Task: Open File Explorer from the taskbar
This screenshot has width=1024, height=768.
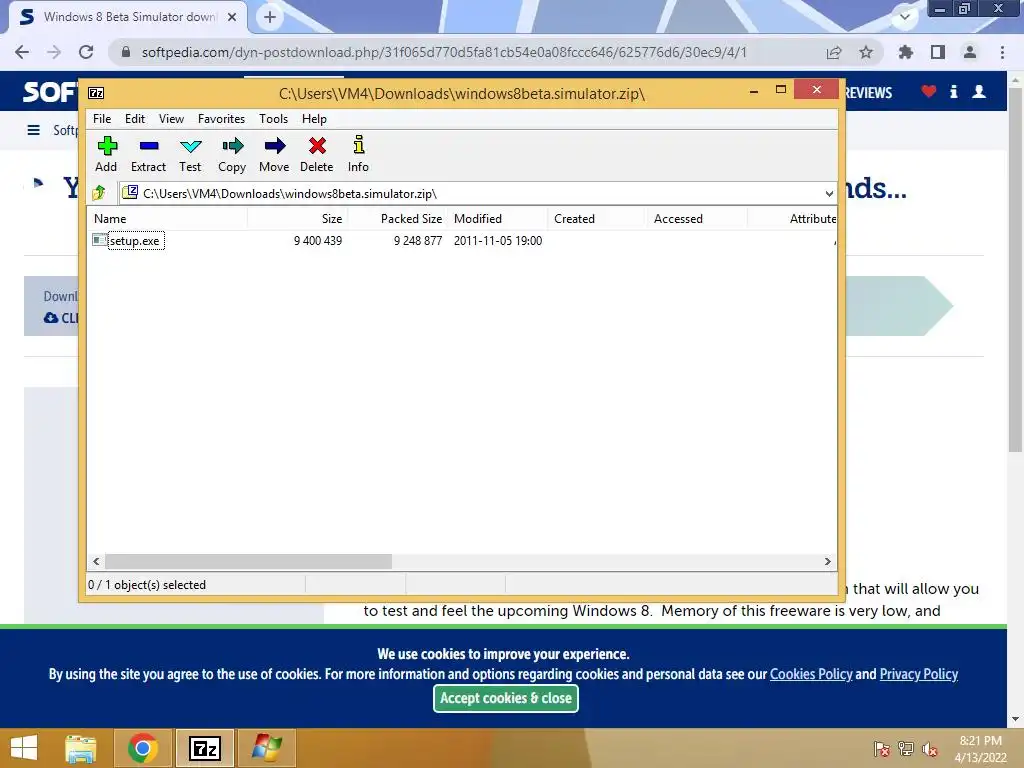Action: [x=81, y=748]
